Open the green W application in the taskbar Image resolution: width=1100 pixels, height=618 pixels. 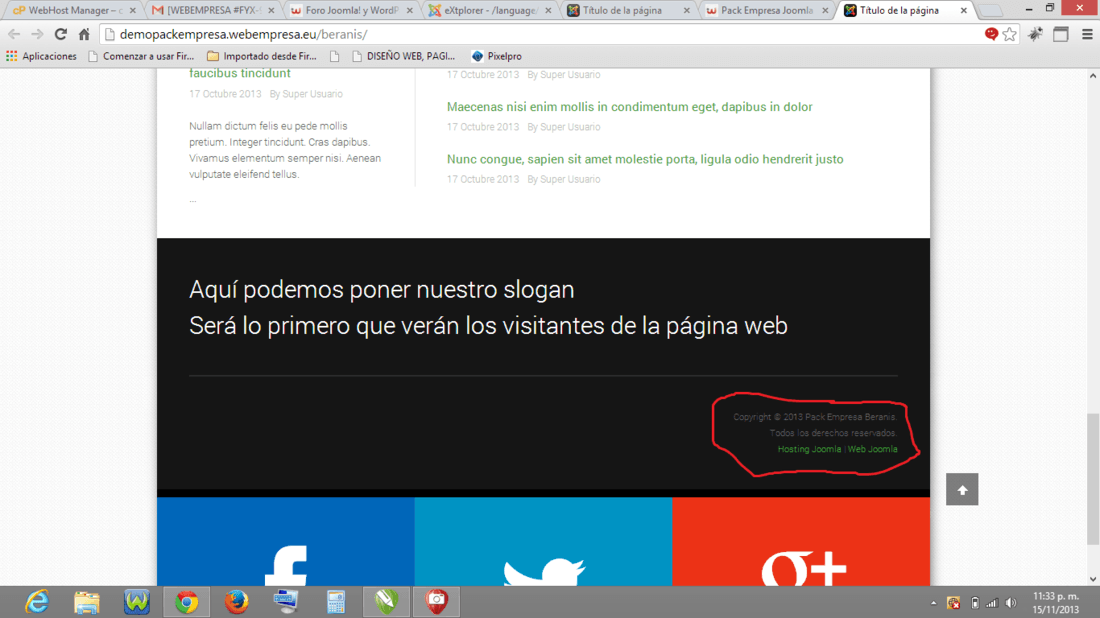[137, 602]
